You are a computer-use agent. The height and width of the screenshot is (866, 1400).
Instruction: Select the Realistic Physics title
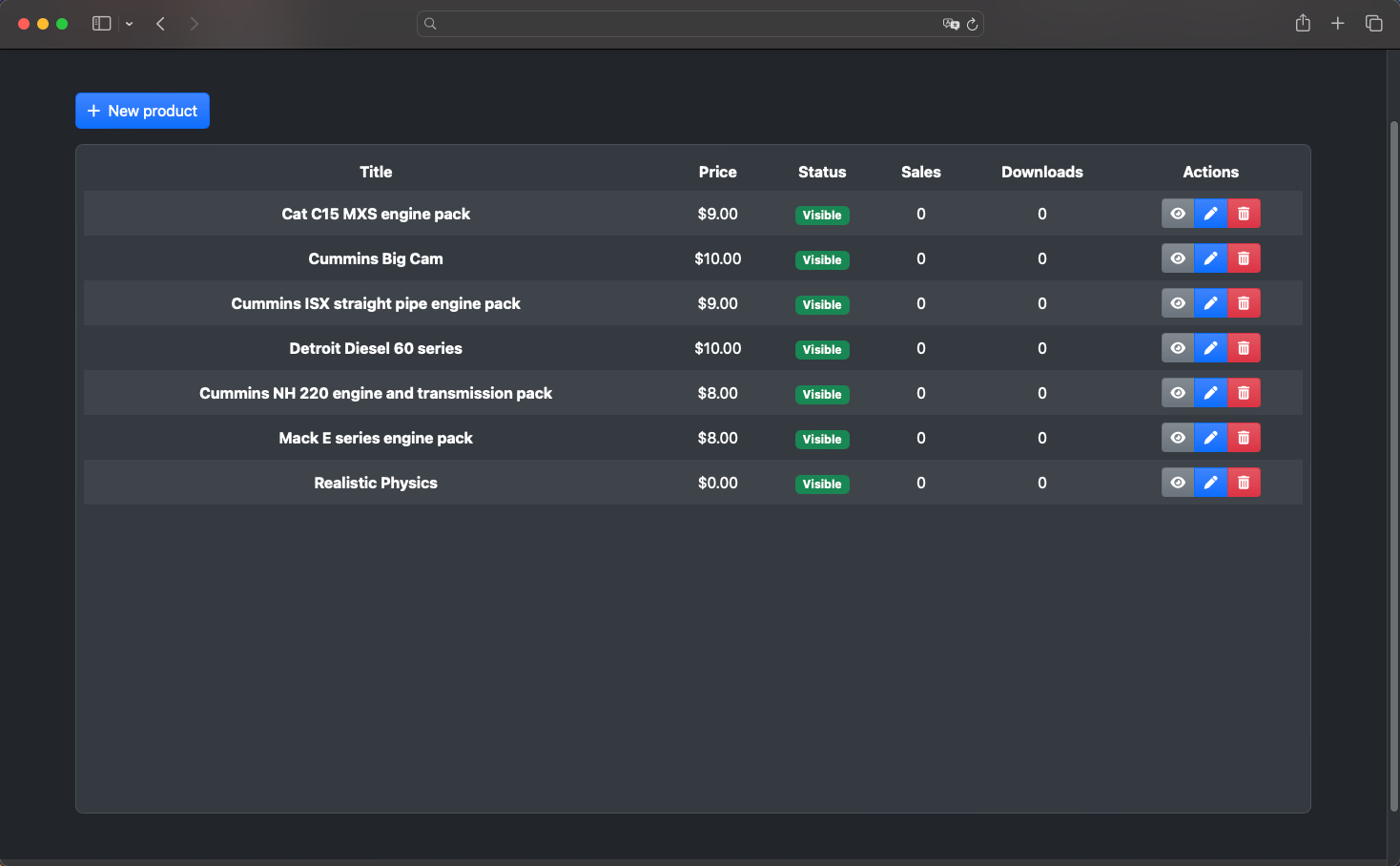click(x=376, y=483)
